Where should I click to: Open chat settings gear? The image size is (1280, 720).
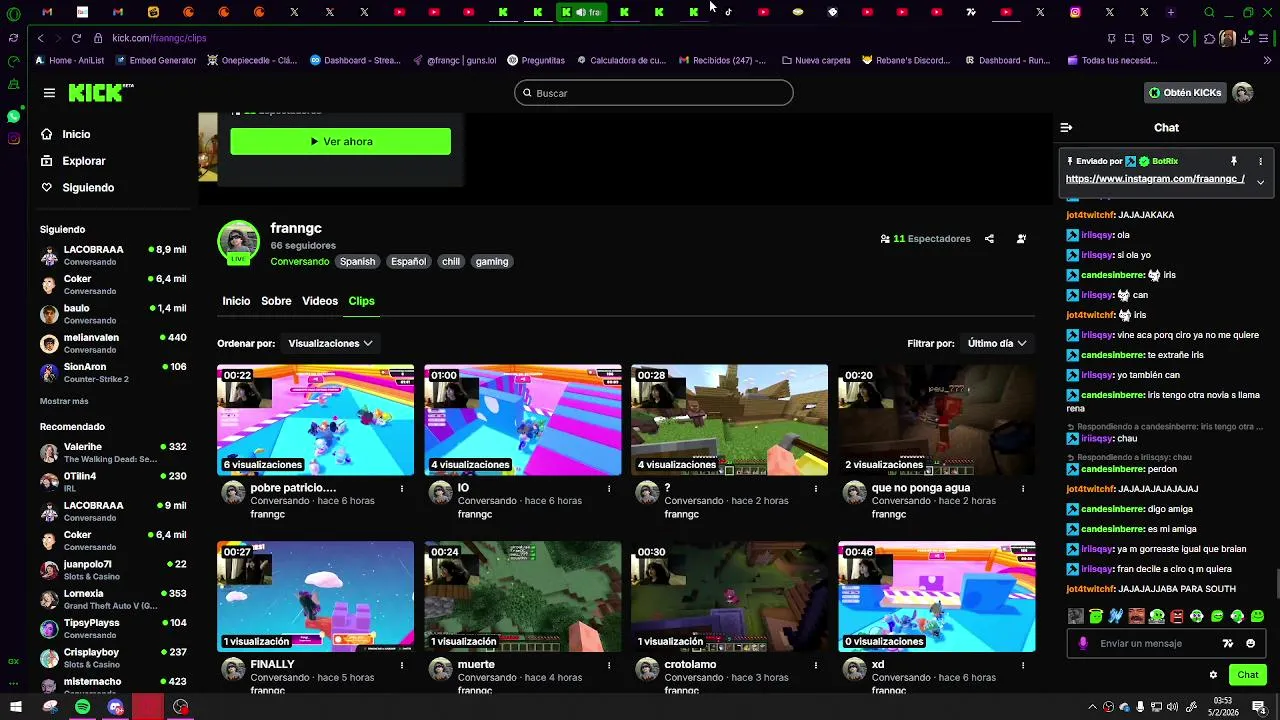[1213, 675]
